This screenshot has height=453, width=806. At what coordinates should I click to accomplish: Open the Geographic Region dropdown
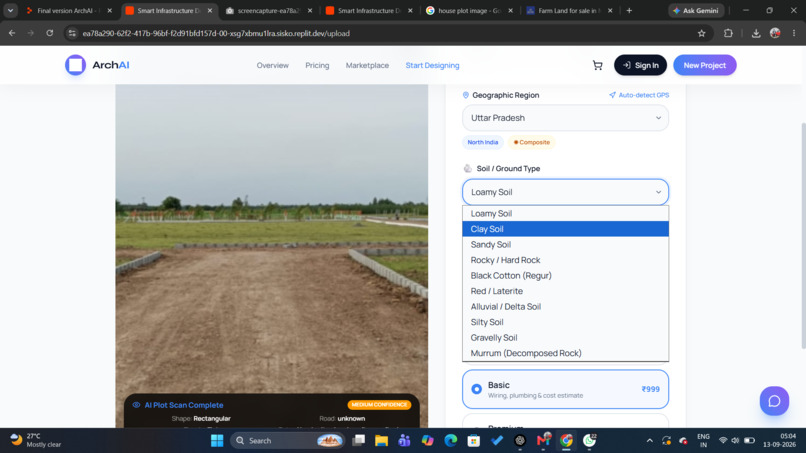565,118
